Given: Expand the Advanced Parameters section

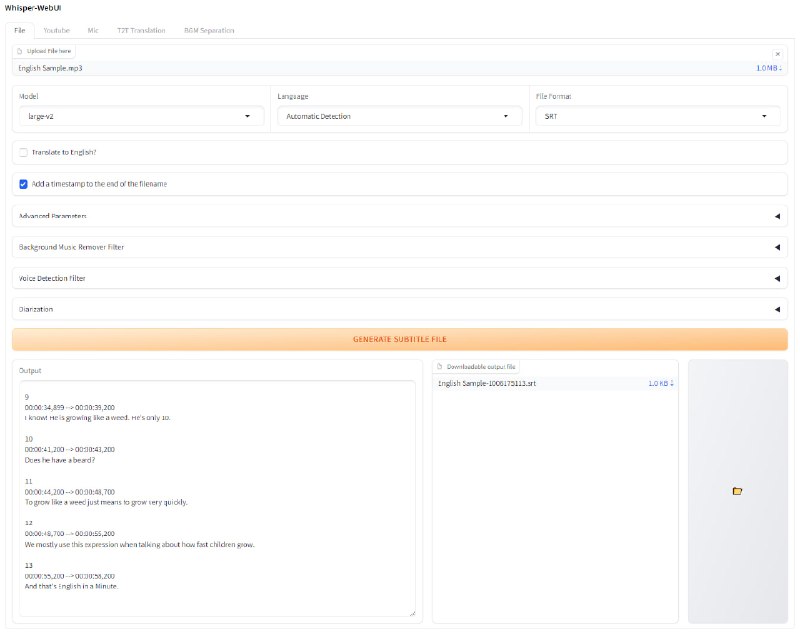Looking at the screenshot, I should [400, 216].
